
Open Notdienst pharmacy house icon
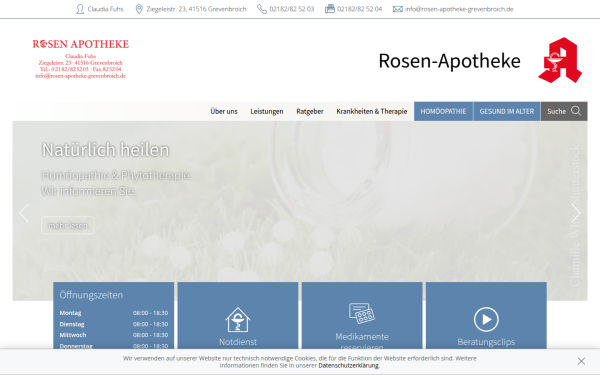[238, 320]
